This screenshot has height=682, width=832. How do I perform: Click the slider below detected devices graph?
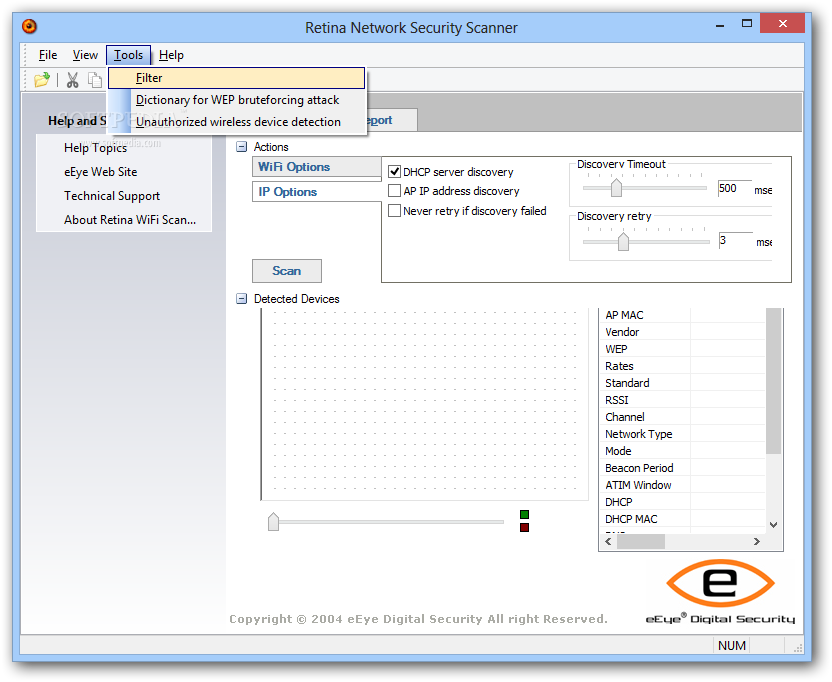point(273,522)
